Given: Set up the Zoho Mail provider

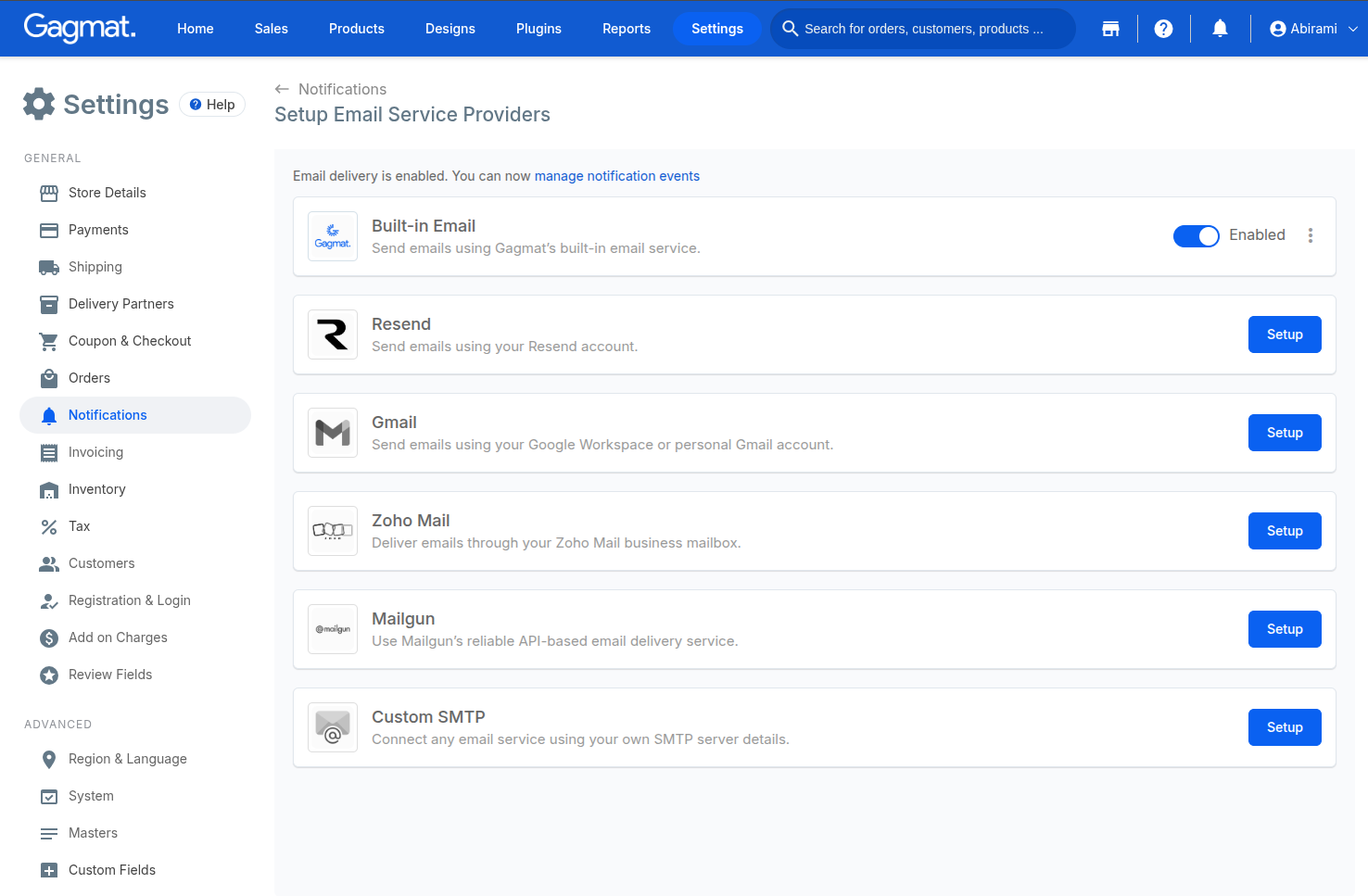Looking at the screenshot, I should coord(1285,531).
